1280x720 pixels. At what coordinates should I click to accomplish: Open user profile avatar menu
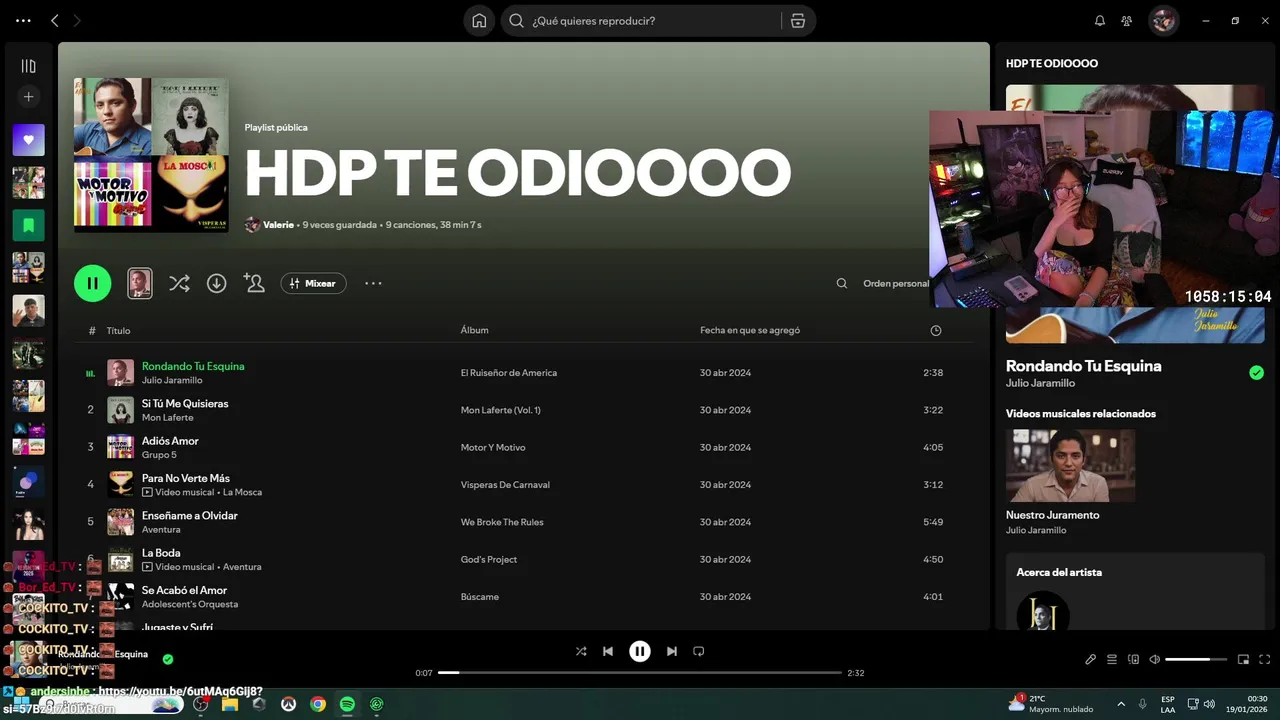pyautogui.click(x=1163, y=21)
